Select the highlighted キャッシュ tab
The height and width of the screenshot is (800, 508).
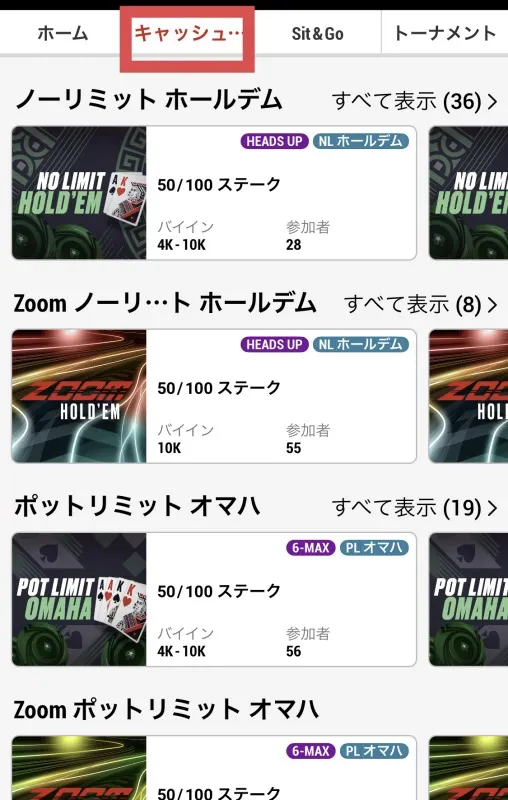[188, 34]
